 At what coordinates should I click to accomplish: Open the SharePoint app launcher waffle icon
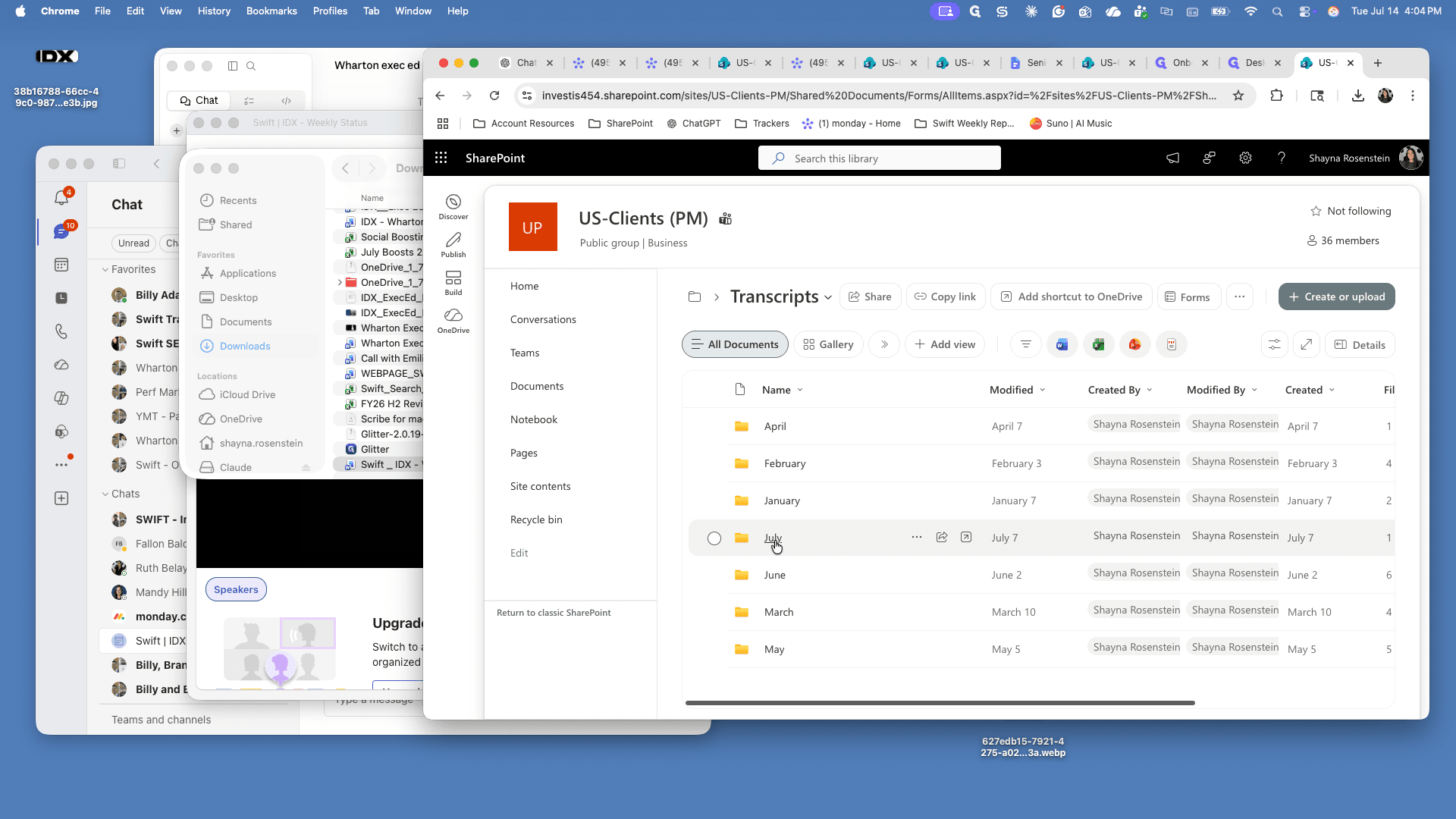[x=441, y=158]
